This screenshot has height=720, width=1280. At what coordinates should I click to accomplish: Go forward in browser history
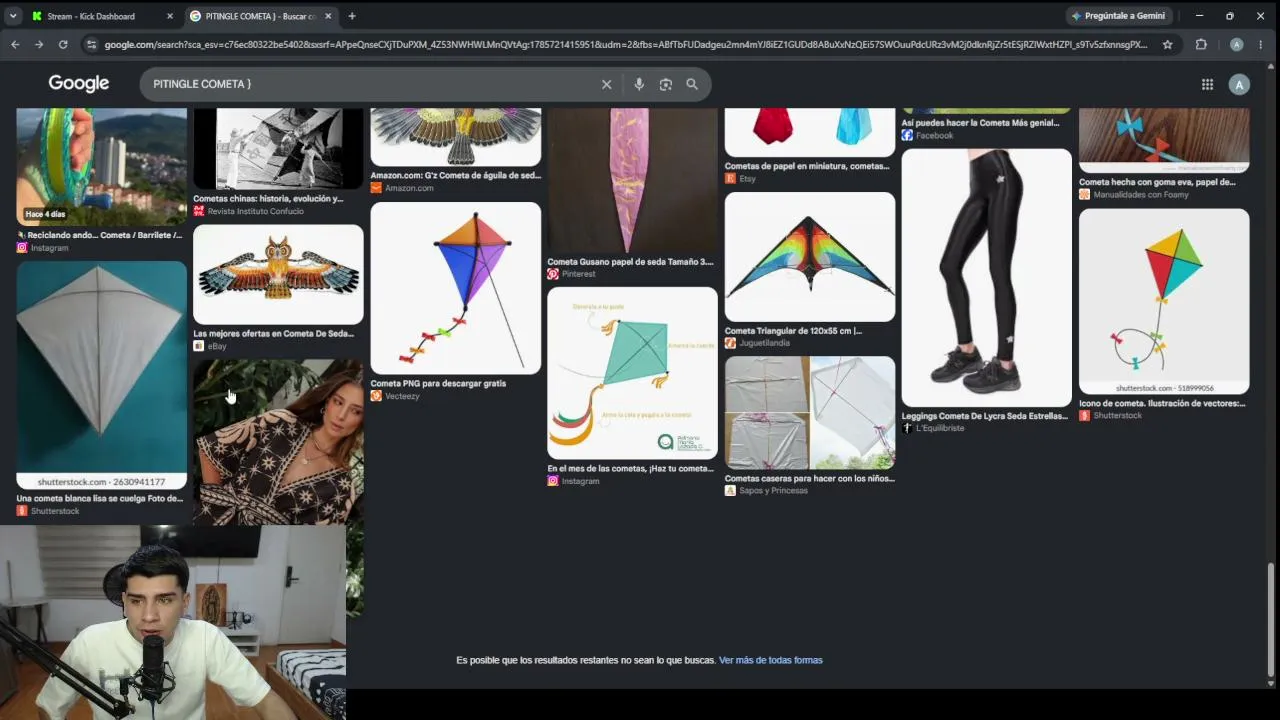click(x=39, y=44)
